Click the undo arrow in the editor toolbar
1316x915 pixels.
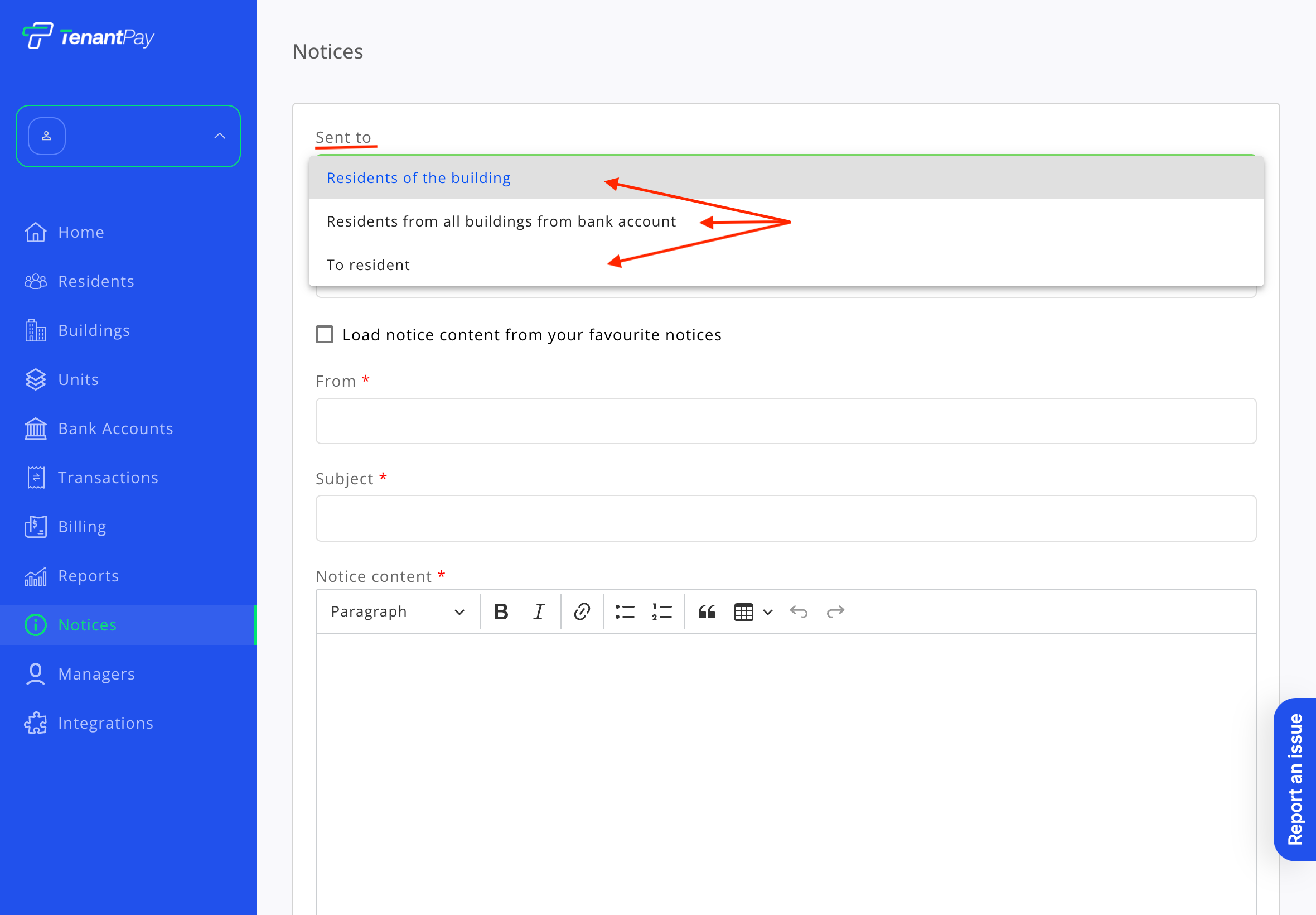798,611
